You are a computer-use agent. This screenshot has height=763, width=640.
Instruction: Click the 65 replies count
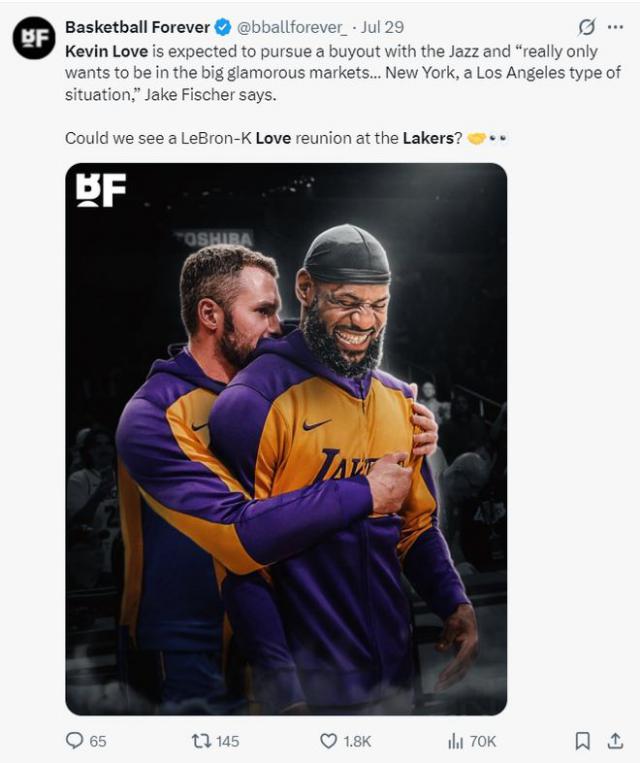click(98, 741)
